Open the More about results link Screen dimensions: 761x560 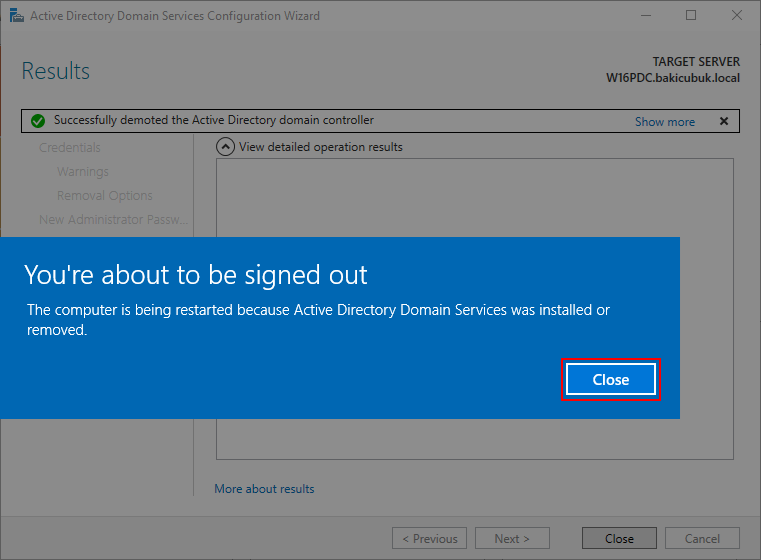point(264,489)
